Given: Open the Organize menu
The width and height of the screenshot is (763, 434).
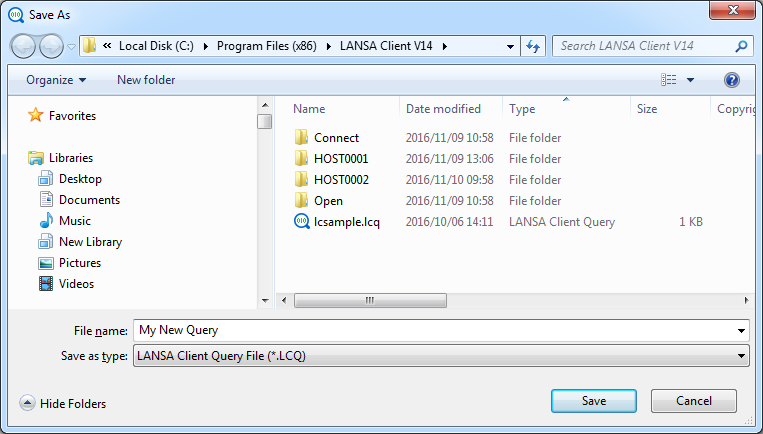Looking at the screenshot, I should pos(56,80).
